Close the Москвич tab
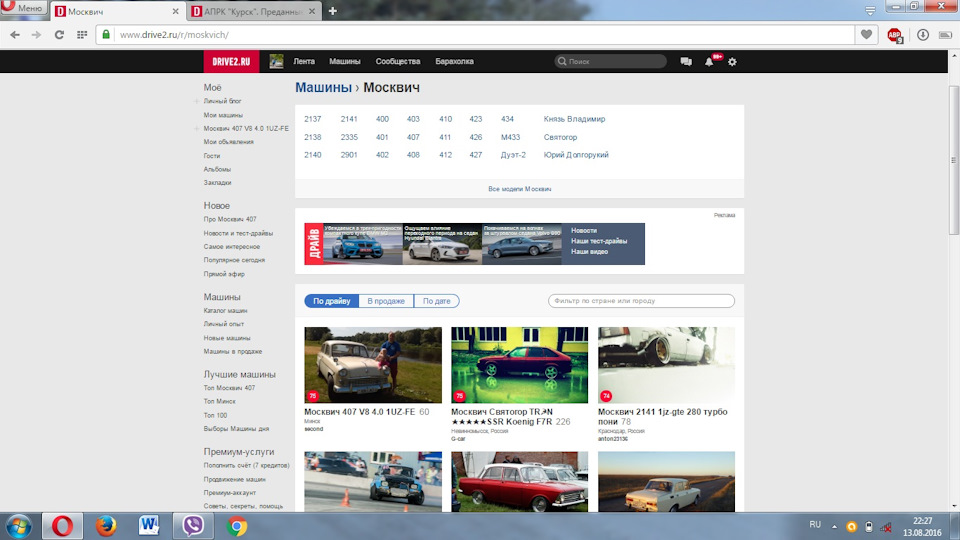This screenshot has height=540, width=960. click(175, 11)
